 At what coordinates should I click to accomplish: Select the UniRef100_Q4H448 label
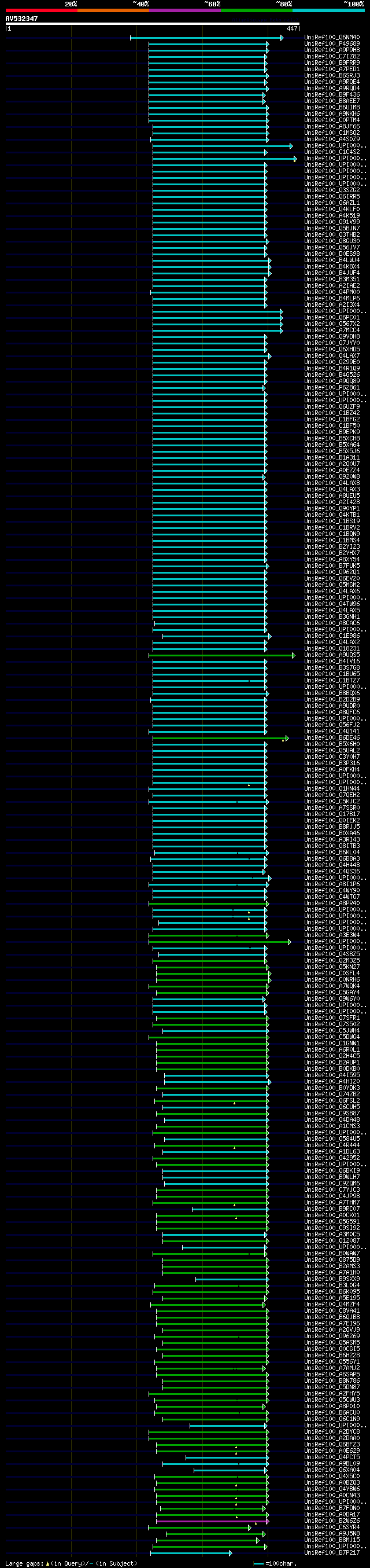pos(332,865)
